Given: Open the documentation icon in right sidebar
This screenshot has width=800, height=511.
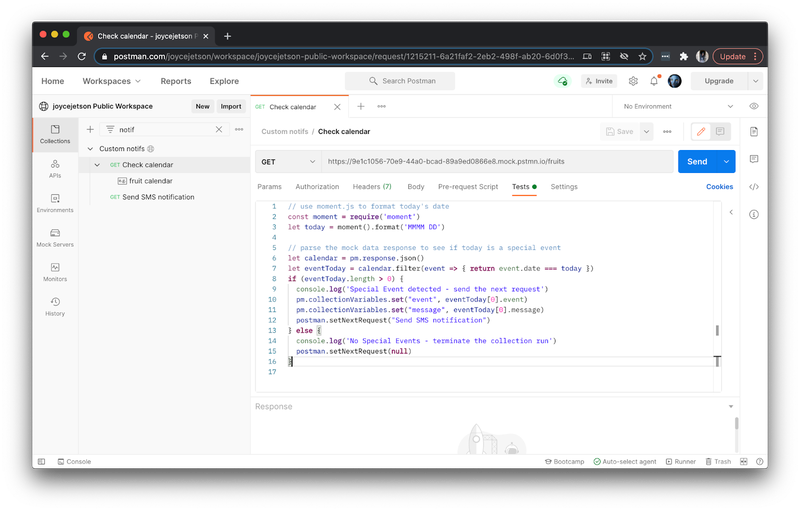Looking at the screenshot, I should click(x=754, y=132).
